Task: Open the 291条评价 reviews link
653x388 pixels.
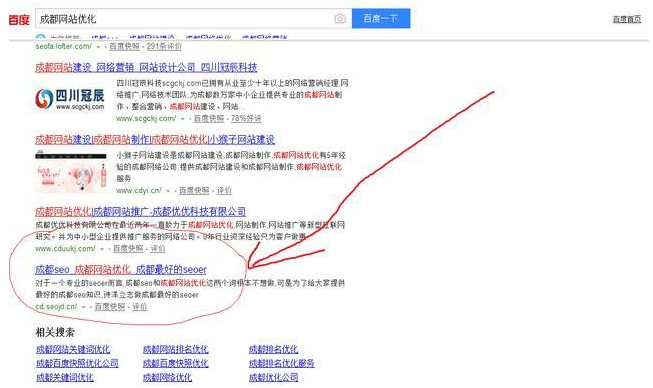Action: (x=164, y=47)
